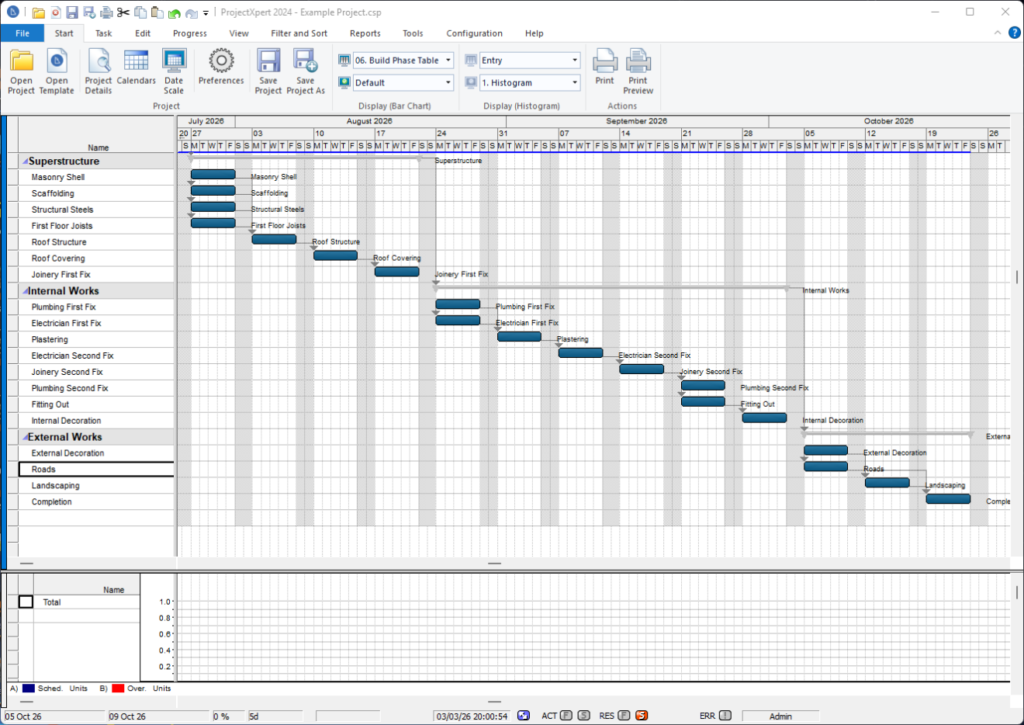Collapse the Superstructure group
The width and height of the screenshot is (1024, 725).
25,161
